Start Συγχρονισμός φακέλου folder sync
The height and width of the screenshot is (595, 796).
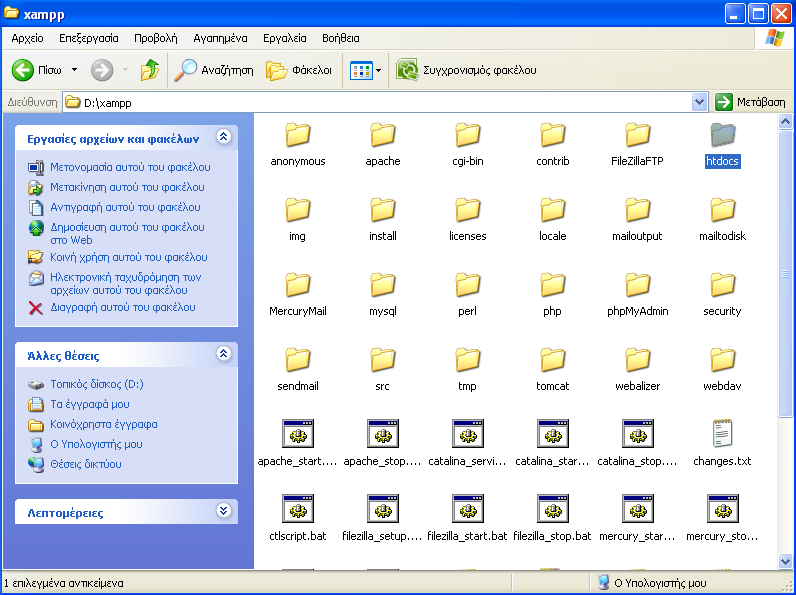(466, 70)
